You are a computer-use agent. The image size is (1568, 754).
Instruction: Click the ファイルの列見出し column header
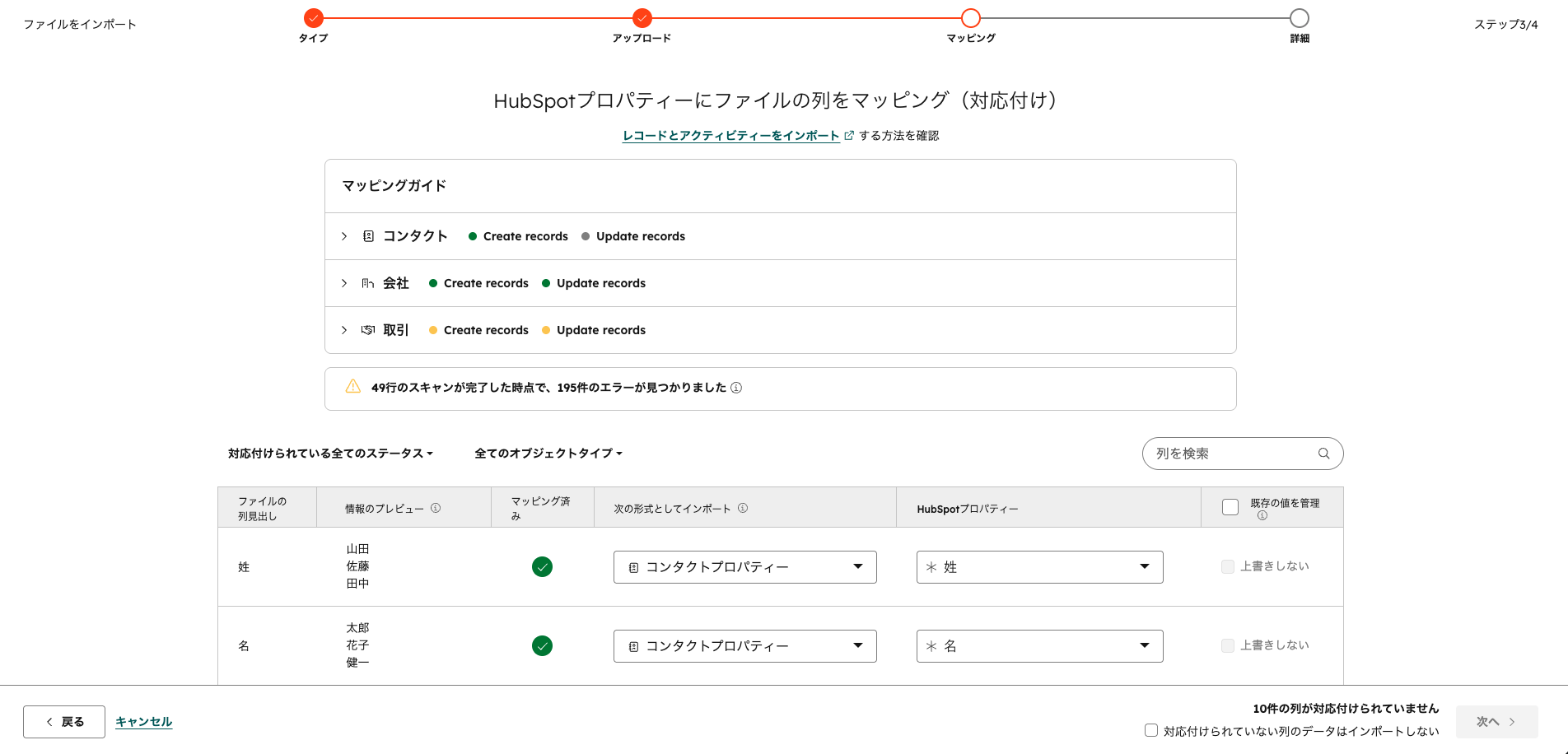click(x=263, y=509)
